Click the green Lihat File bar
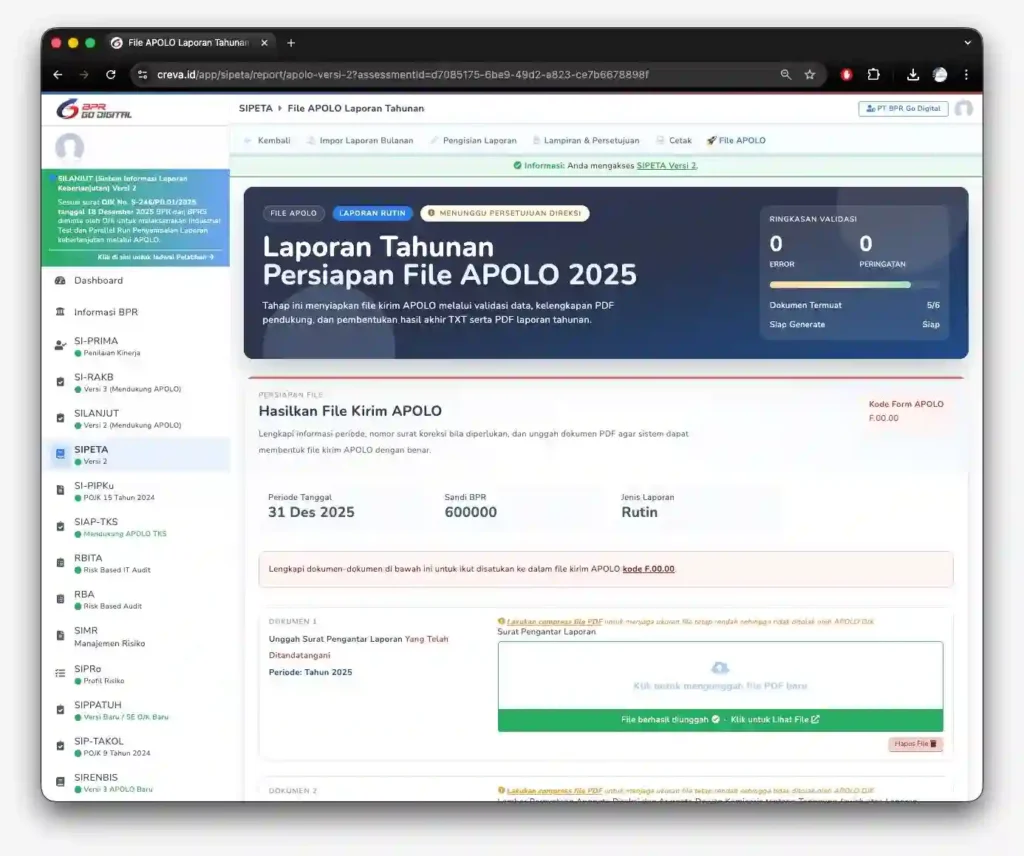 point(720,720)
